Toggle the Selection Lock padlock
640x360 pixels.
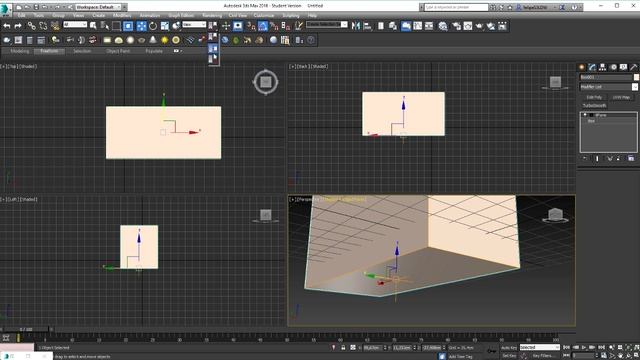[343, 347]
